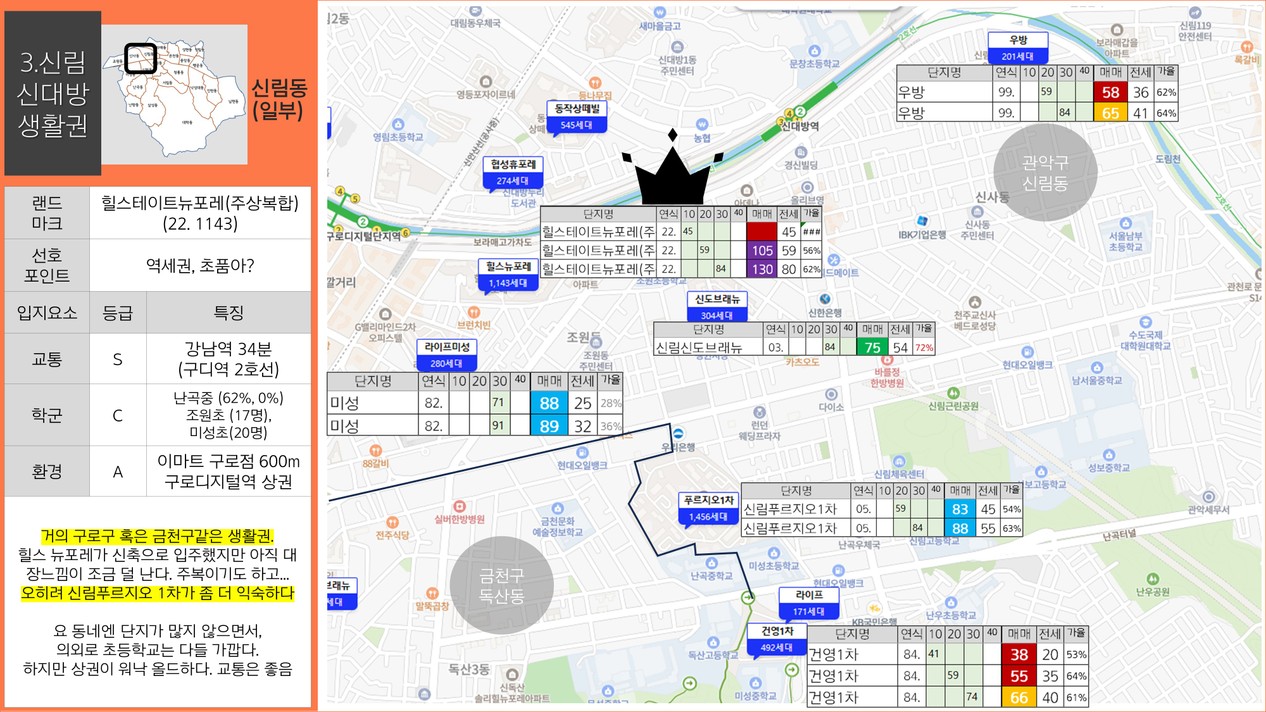
Task: Click the 우방 201세대 apartment marker
Action: (1018, 48)
